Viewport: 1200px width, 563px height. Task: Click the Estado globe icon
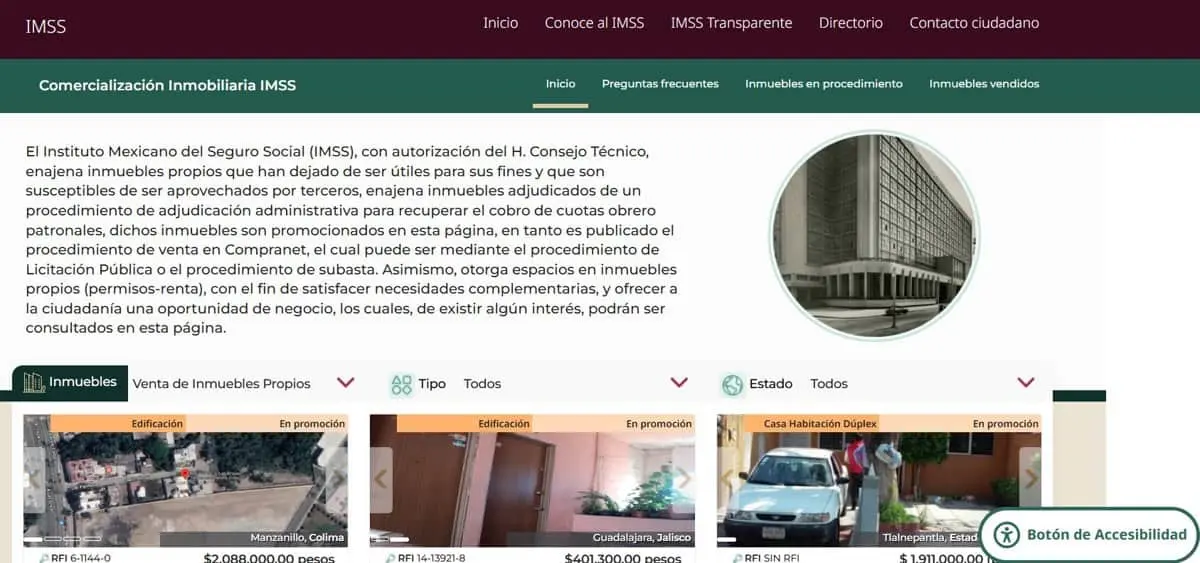(x=733, y=384)
